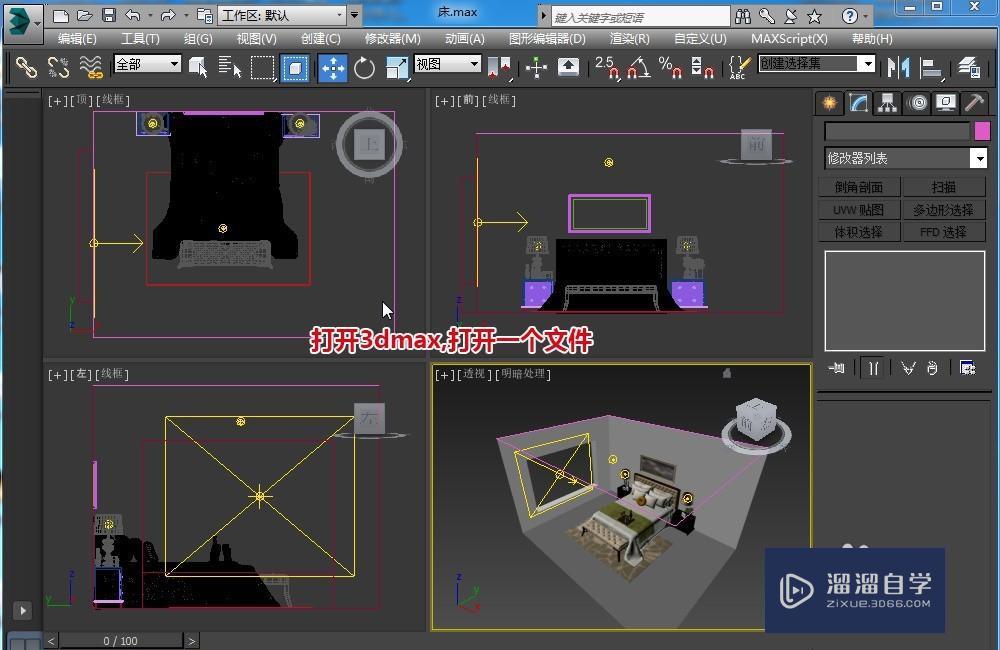Click the 倒角剖面 modifier button
This screenshot has height=650, width=1000.
(859, 187)
